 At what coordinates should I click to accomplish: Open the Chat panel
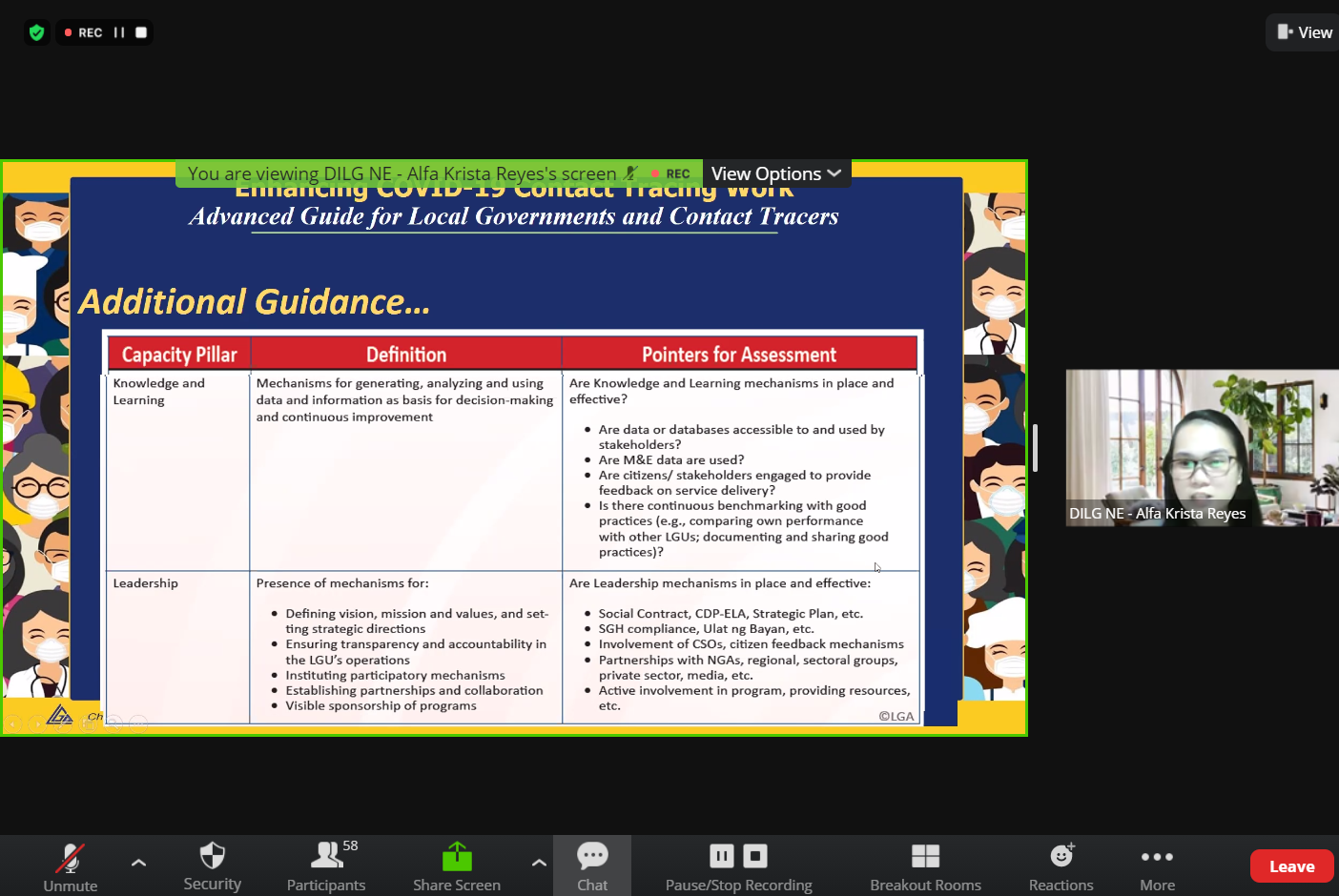(592, 866)
